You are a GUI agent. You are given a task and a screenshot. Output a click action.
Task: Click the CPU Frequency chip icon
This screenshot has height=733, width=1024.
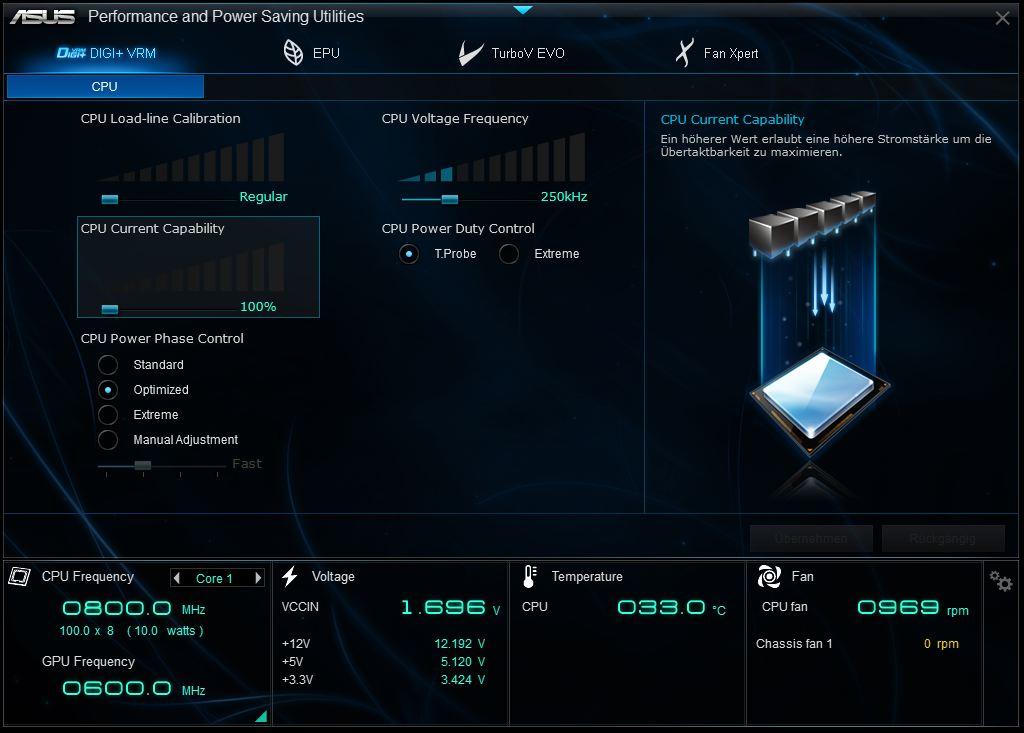20,576
